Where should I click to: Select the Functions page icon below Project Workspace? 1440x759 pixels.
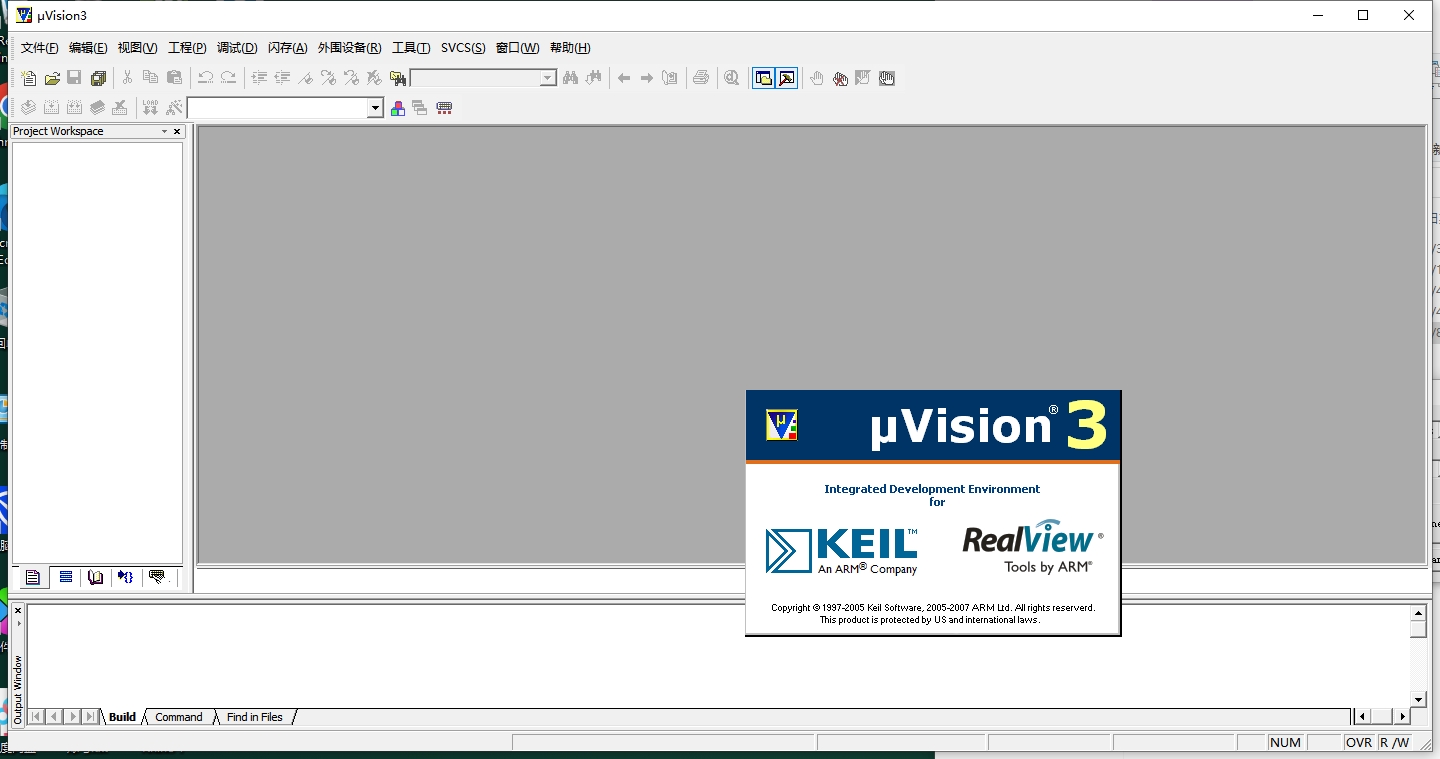[124, 577]
